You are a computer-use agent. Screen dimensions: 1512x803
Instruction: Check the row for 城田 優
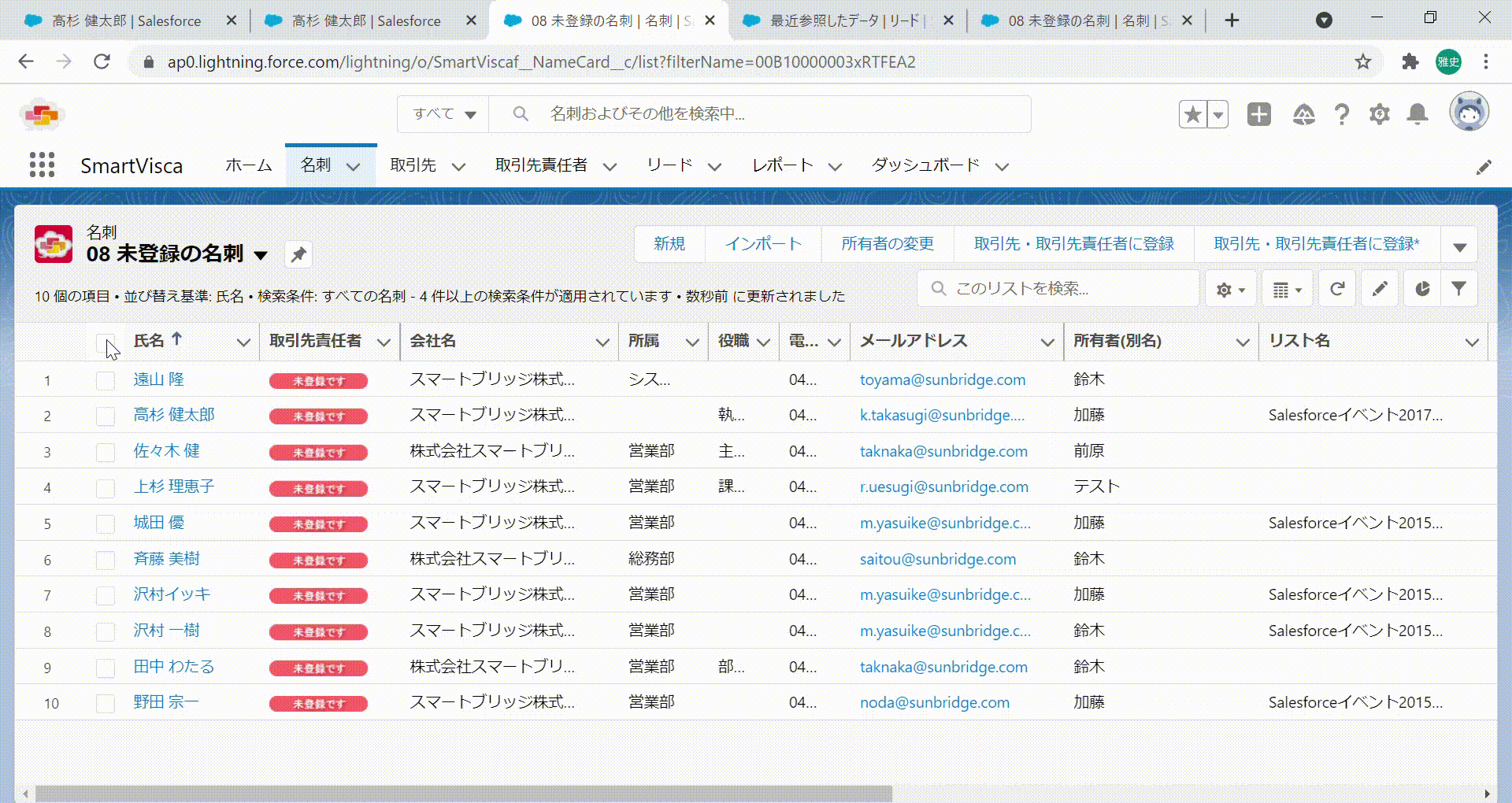click(x=105, y=524)
